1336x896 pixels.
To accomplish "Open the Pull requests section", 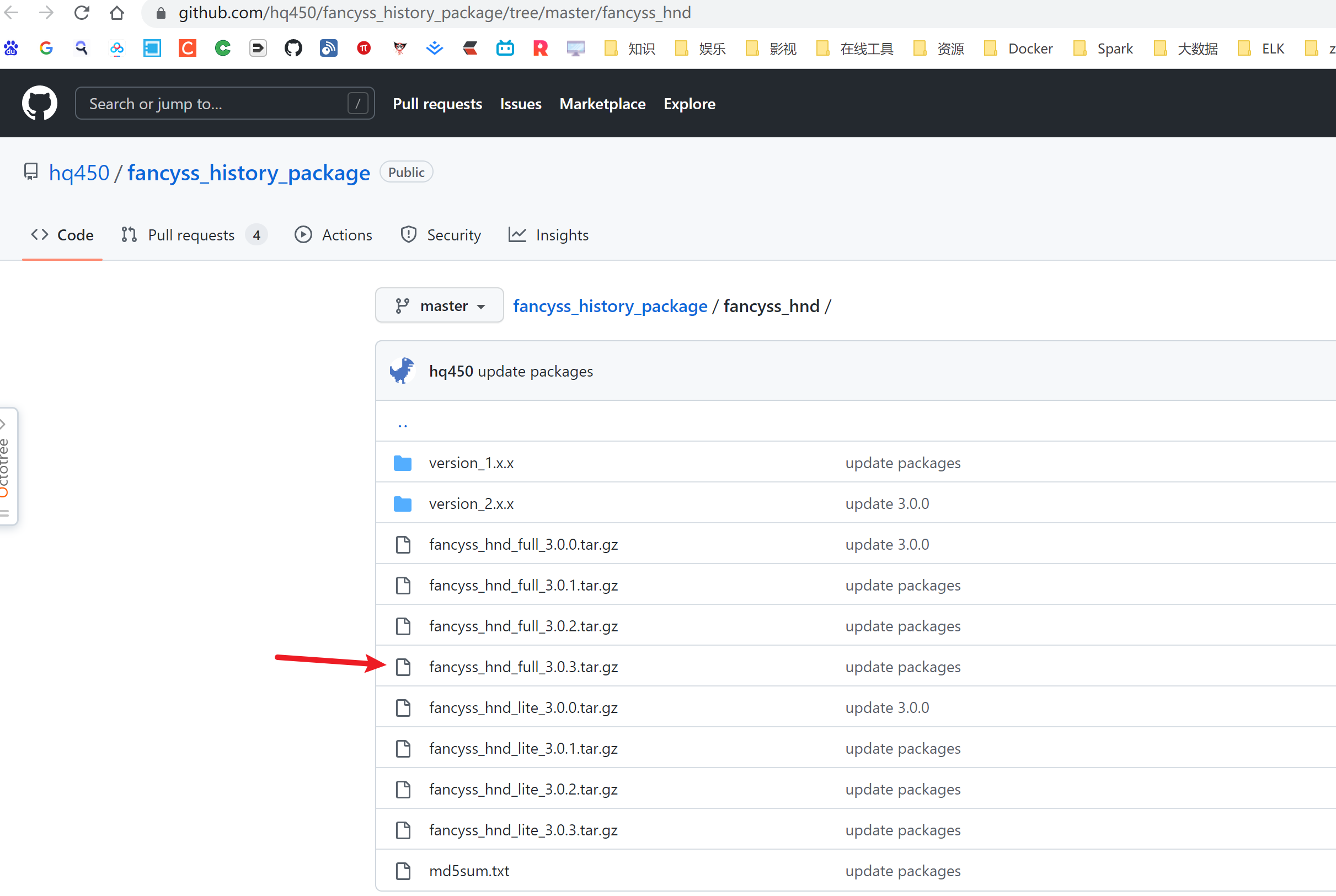I will point(192,234).
